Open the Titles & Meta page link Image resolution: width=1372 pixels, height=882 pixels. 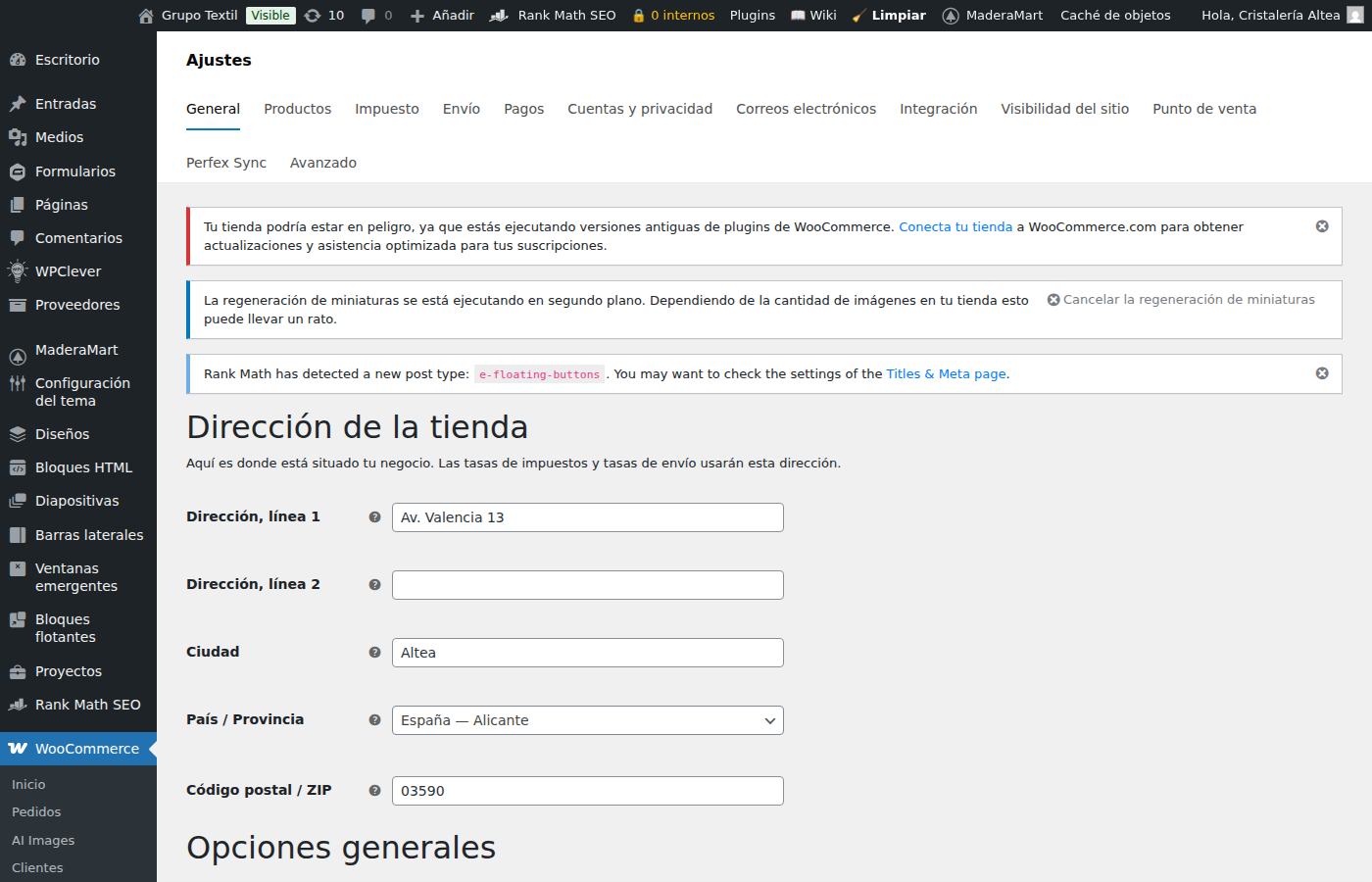click(x=946, y=374)
